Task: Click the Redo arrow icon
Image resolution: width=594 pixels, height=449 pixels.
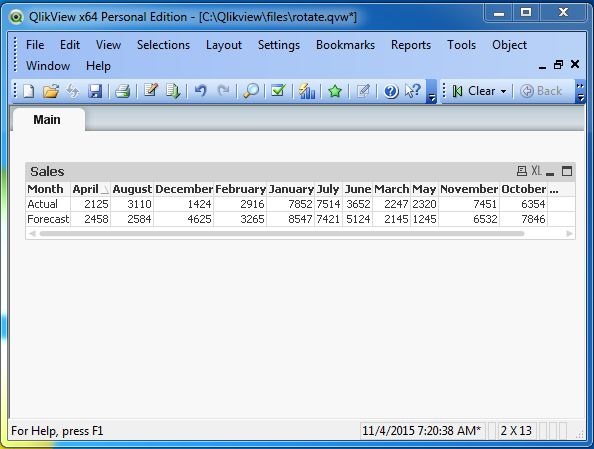Action: [x=224, y=91]
